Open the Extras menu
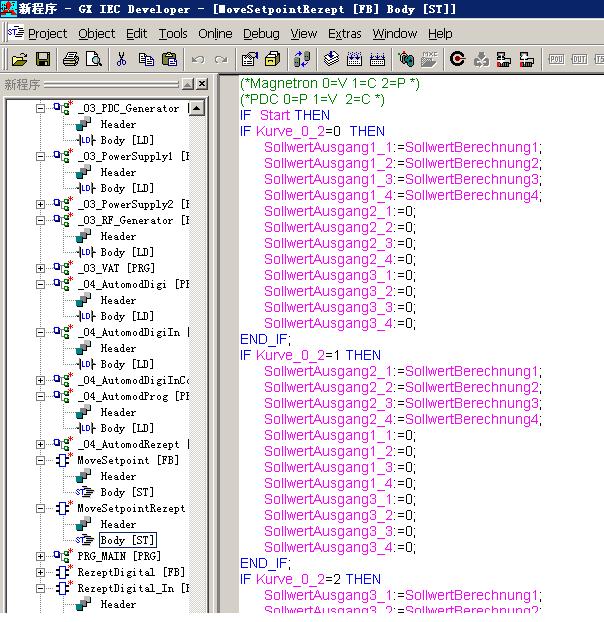604x622 pixels. (x=345, y=33)
